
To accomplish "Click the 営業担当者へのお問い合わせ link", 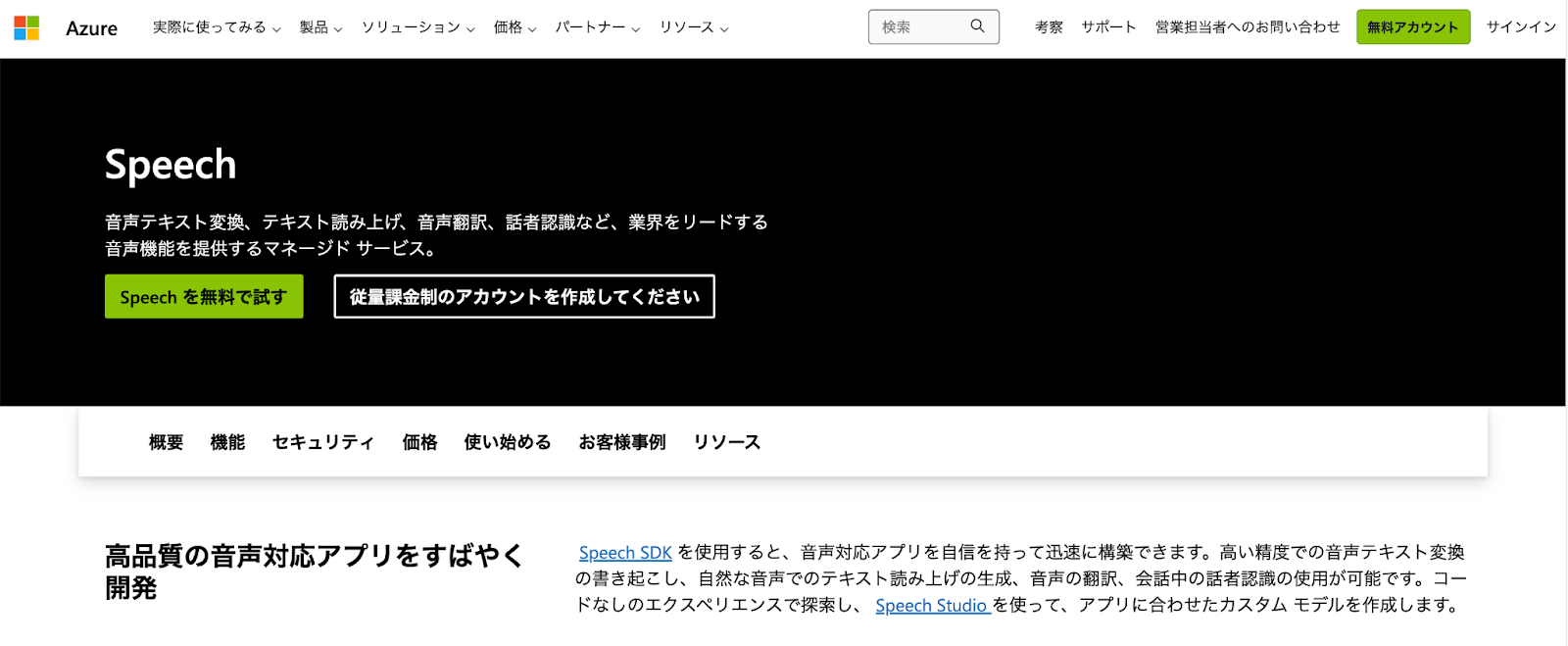I will (x=1248, y=27).
